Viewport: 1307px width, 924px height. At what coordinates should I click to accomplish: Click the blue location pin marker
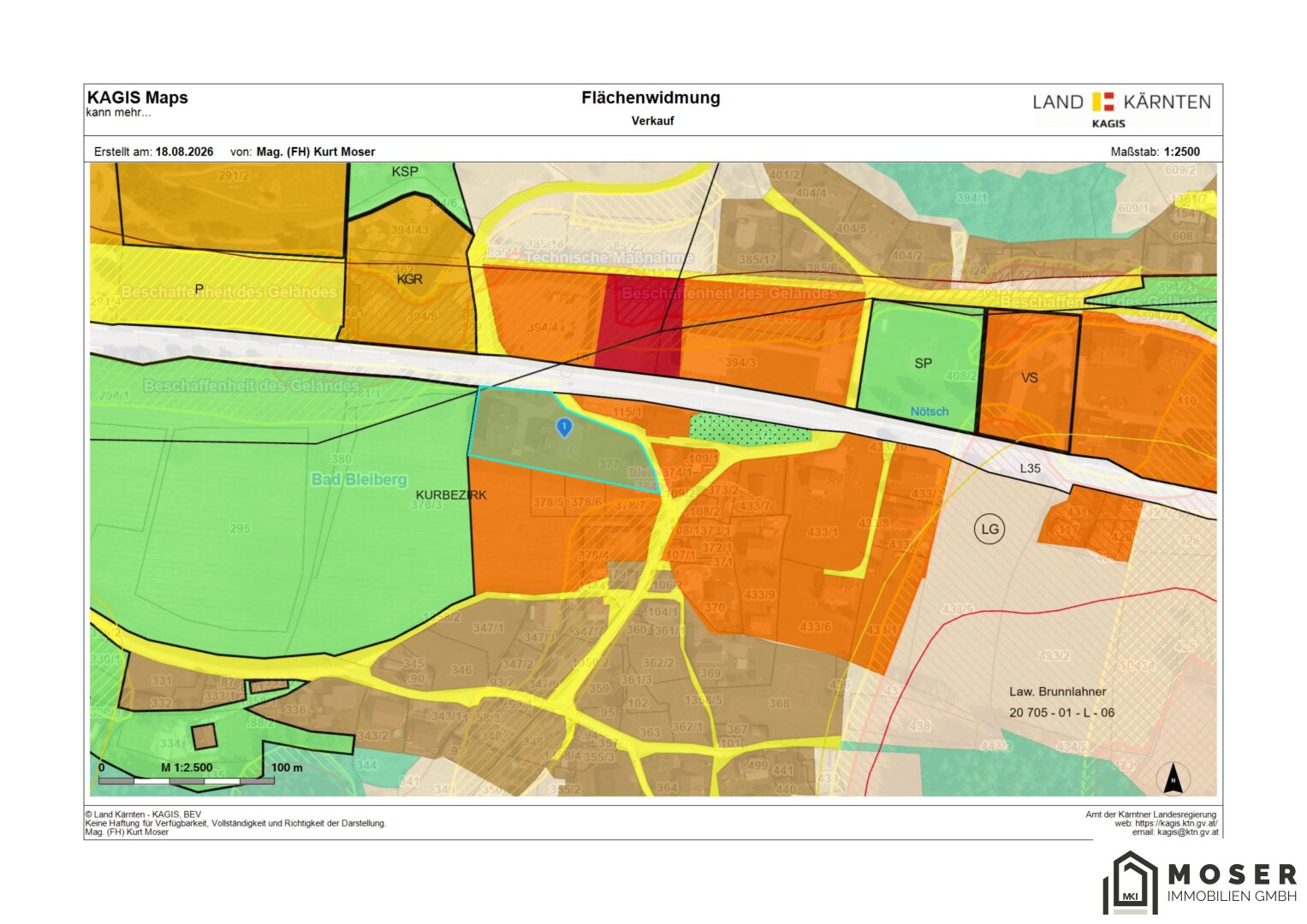[x=564, y=428]
